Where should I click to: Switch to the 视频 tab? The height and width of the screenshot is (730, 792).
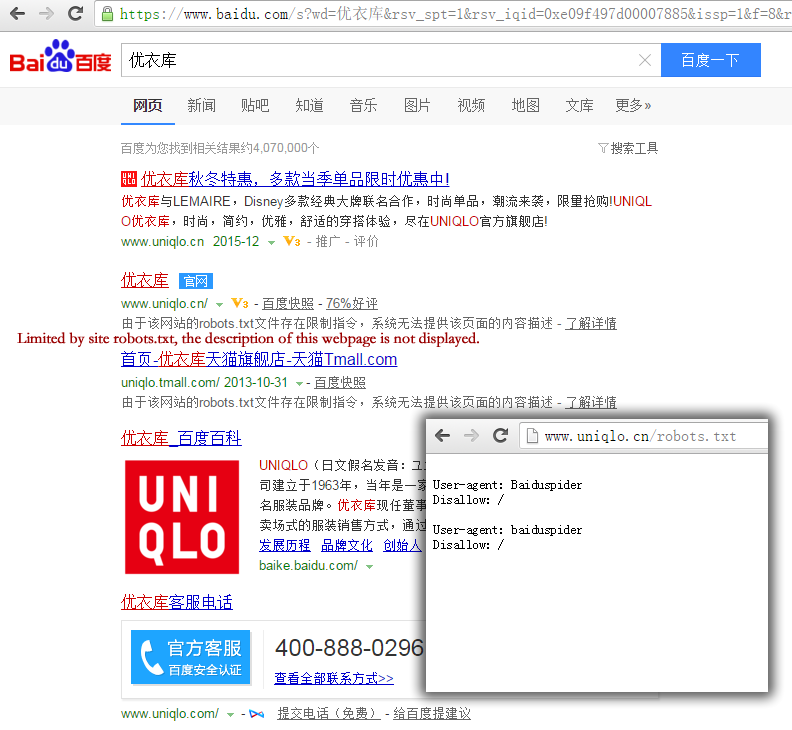pyautogui.click(x=471, y=106)
